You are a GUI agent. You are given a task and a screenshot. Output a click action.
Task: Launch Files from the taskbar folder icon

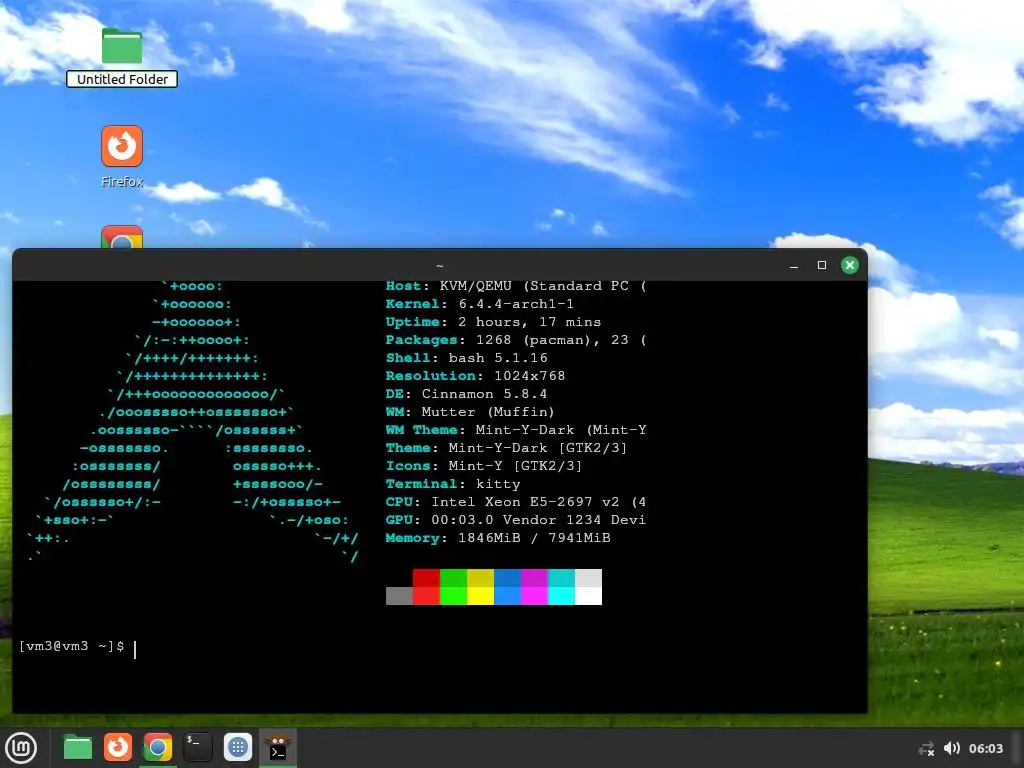[x=77, y=748]
